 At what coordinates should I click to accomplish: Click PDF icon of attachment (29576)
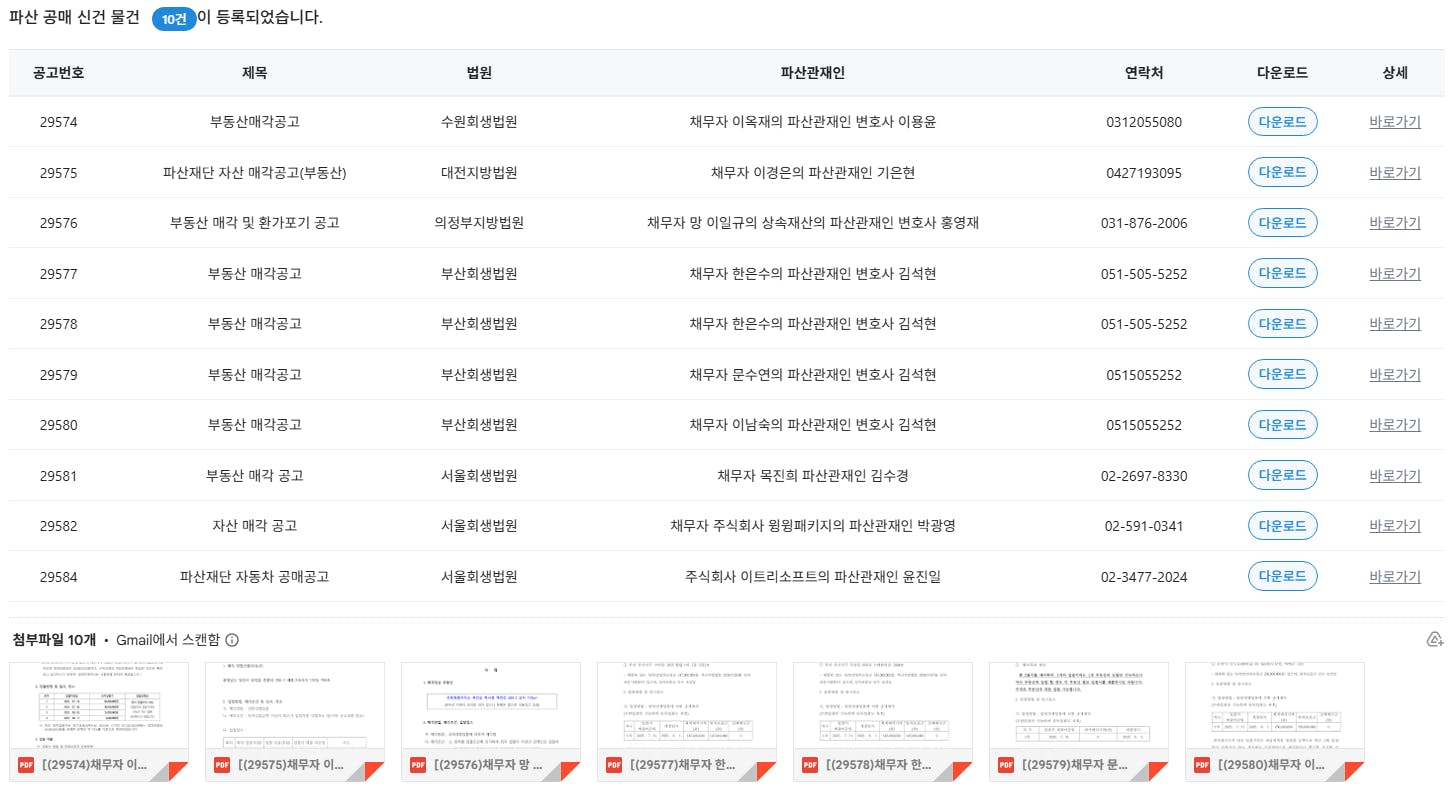[419, 766]
